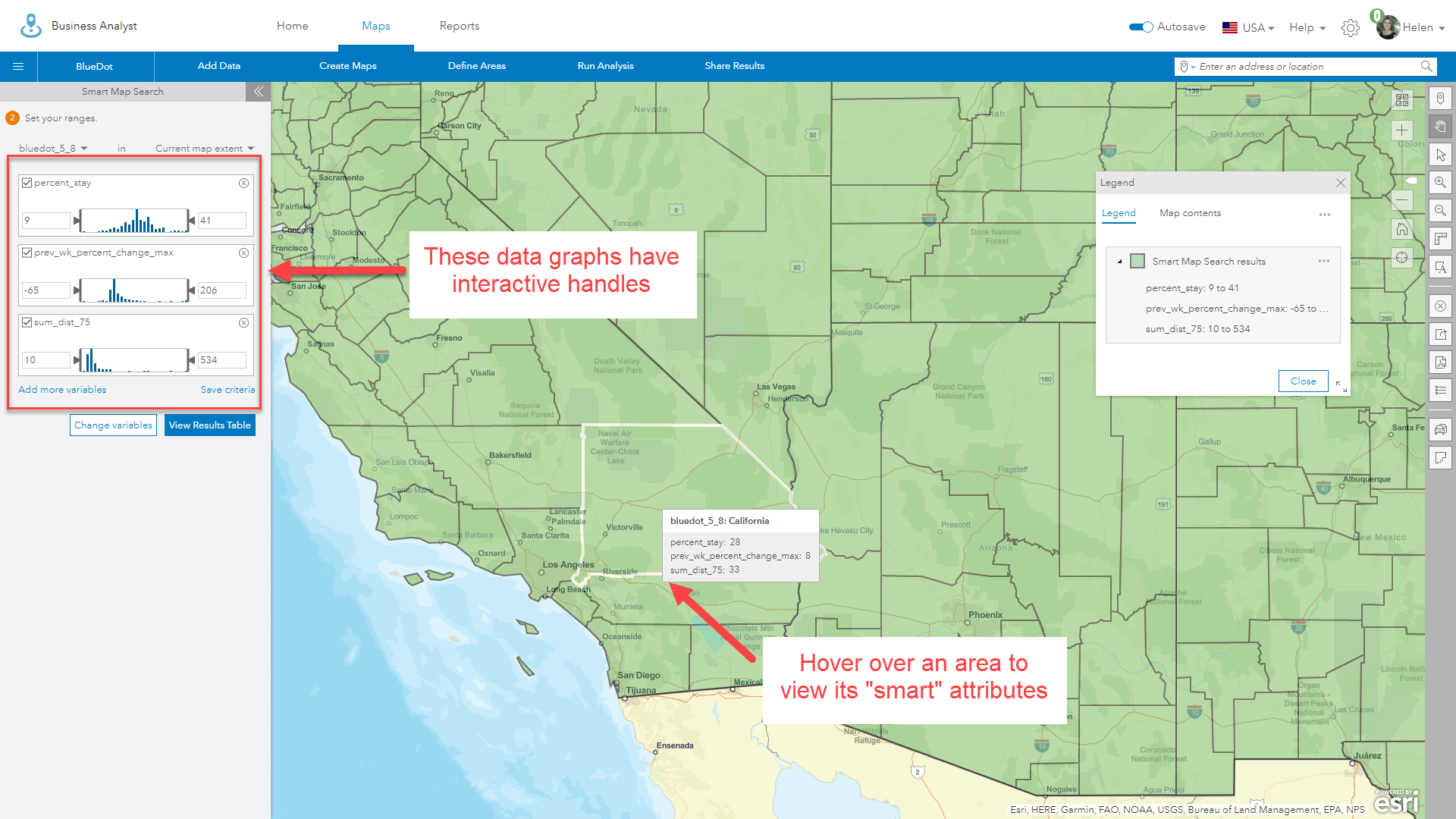Drag the percent_stay range slider handle
Screen dimensions: 1456x819
[79, 219]
